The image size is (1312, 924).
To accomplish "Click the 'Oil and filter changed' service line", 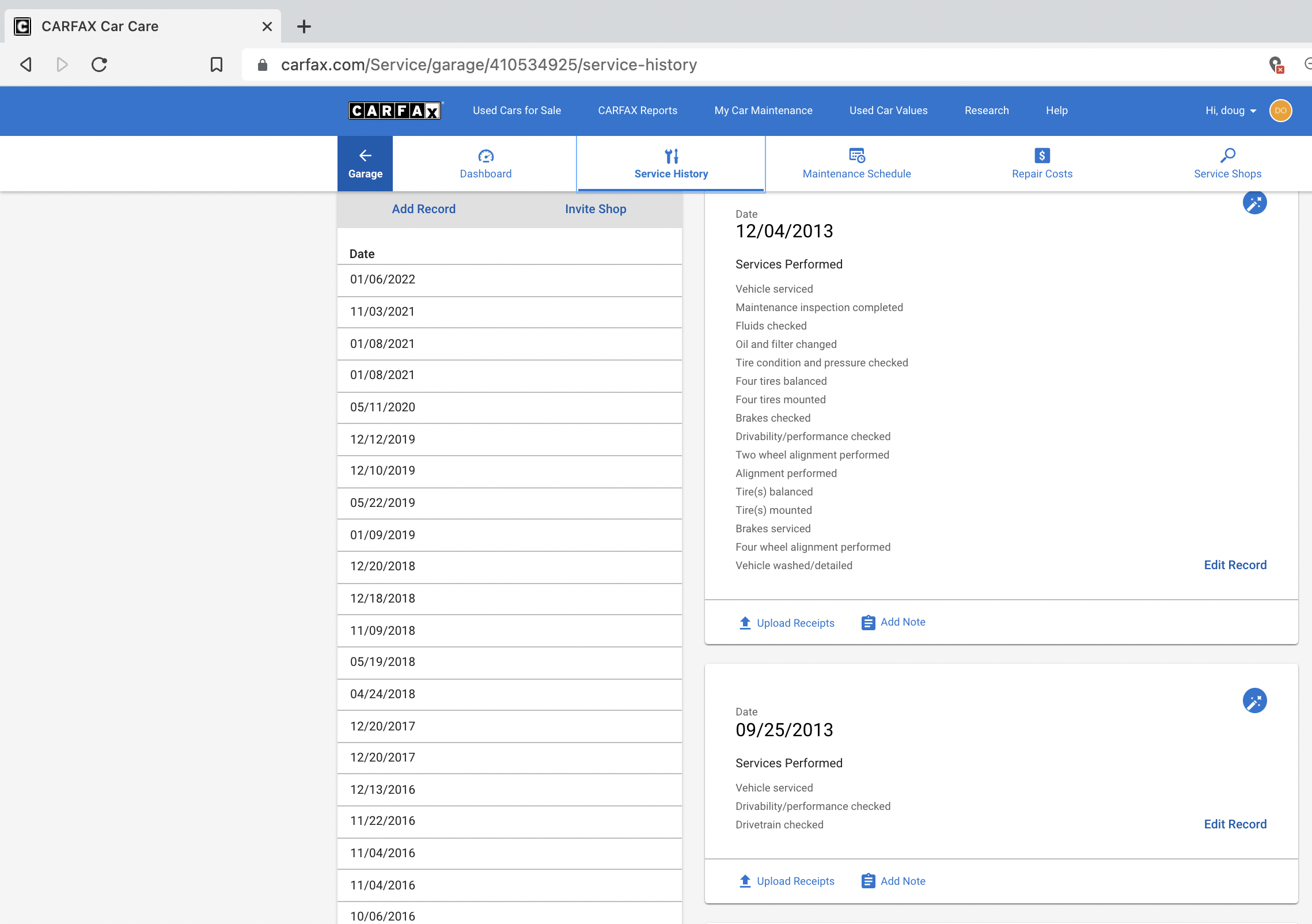I will pyautogui.click(x=786, y=344).
